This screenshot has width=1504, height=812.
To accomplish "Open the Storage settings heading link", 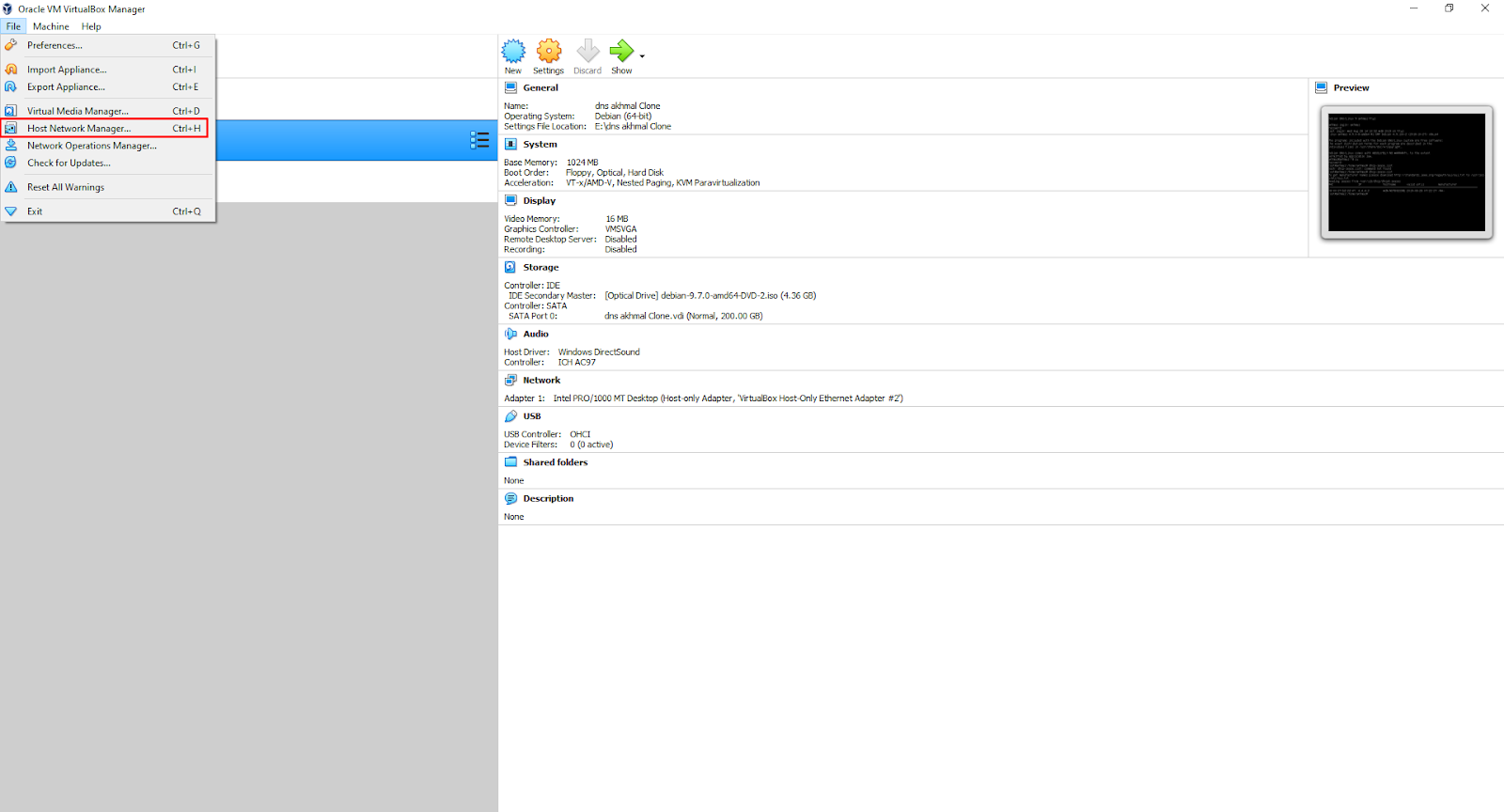I will 540,267.
